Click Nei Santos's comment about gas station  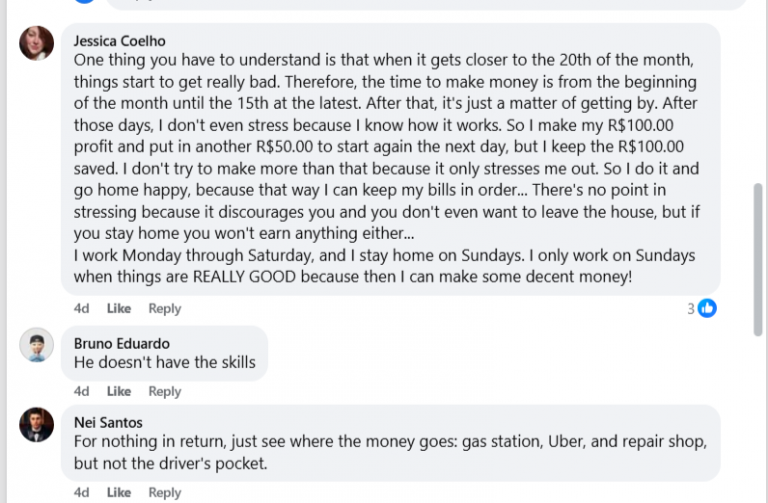(390, 452)
